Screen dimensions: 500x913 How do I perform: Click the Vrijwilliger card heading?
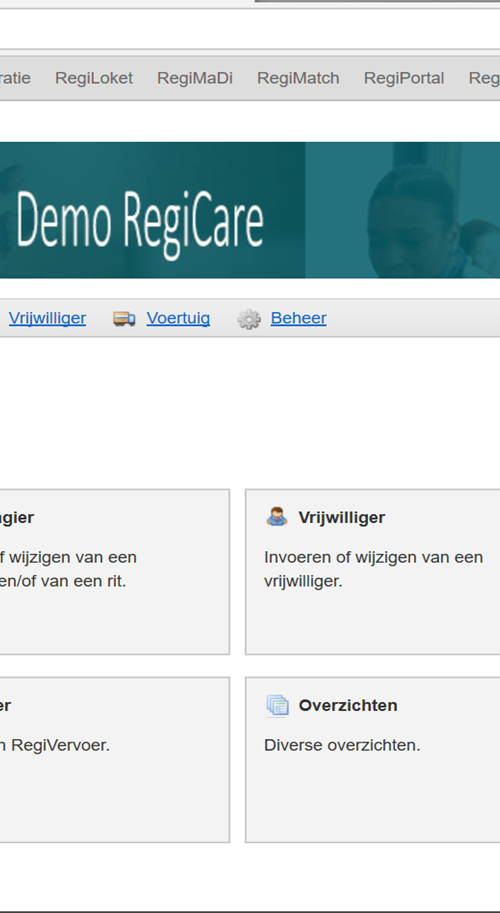tap(342, 518)
